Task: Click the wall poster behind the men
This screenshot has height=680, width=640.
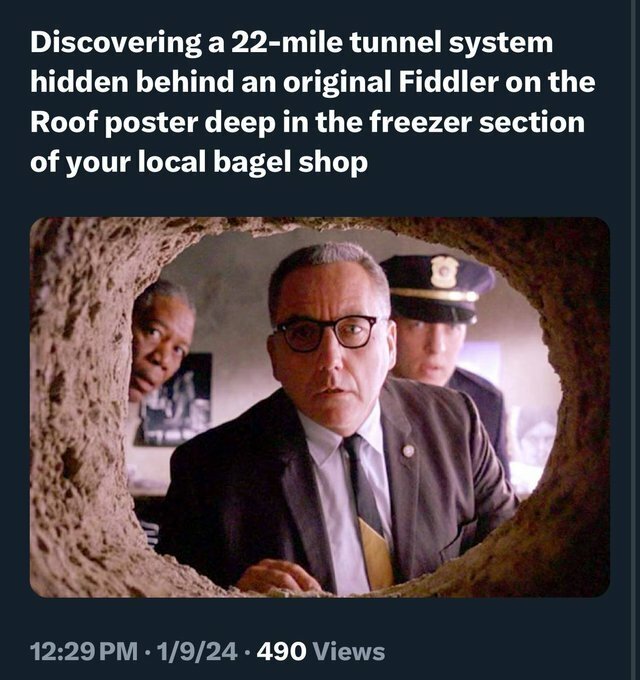Action: click(x=174, y=400)
